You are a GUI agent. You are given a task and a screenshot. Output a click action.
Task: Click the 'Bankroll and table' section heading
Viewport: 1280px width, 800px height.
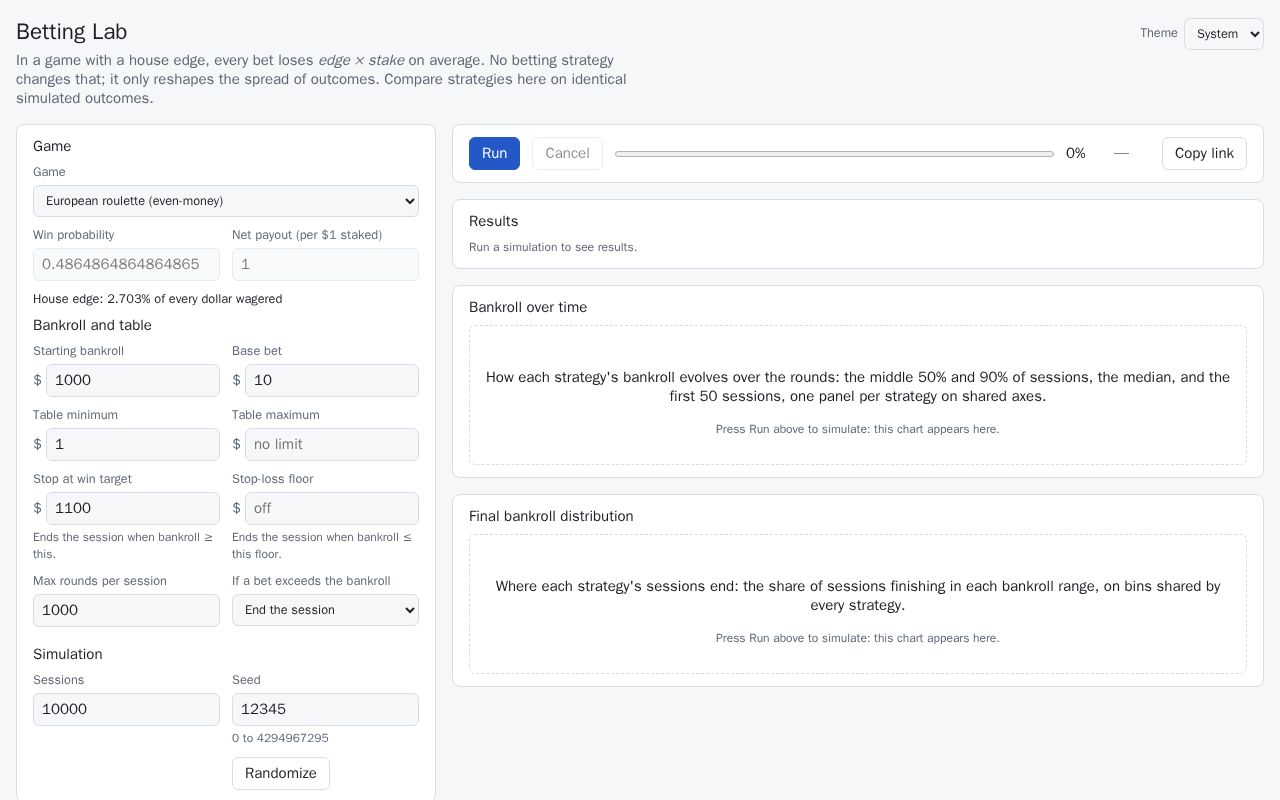tap(92, 325)
